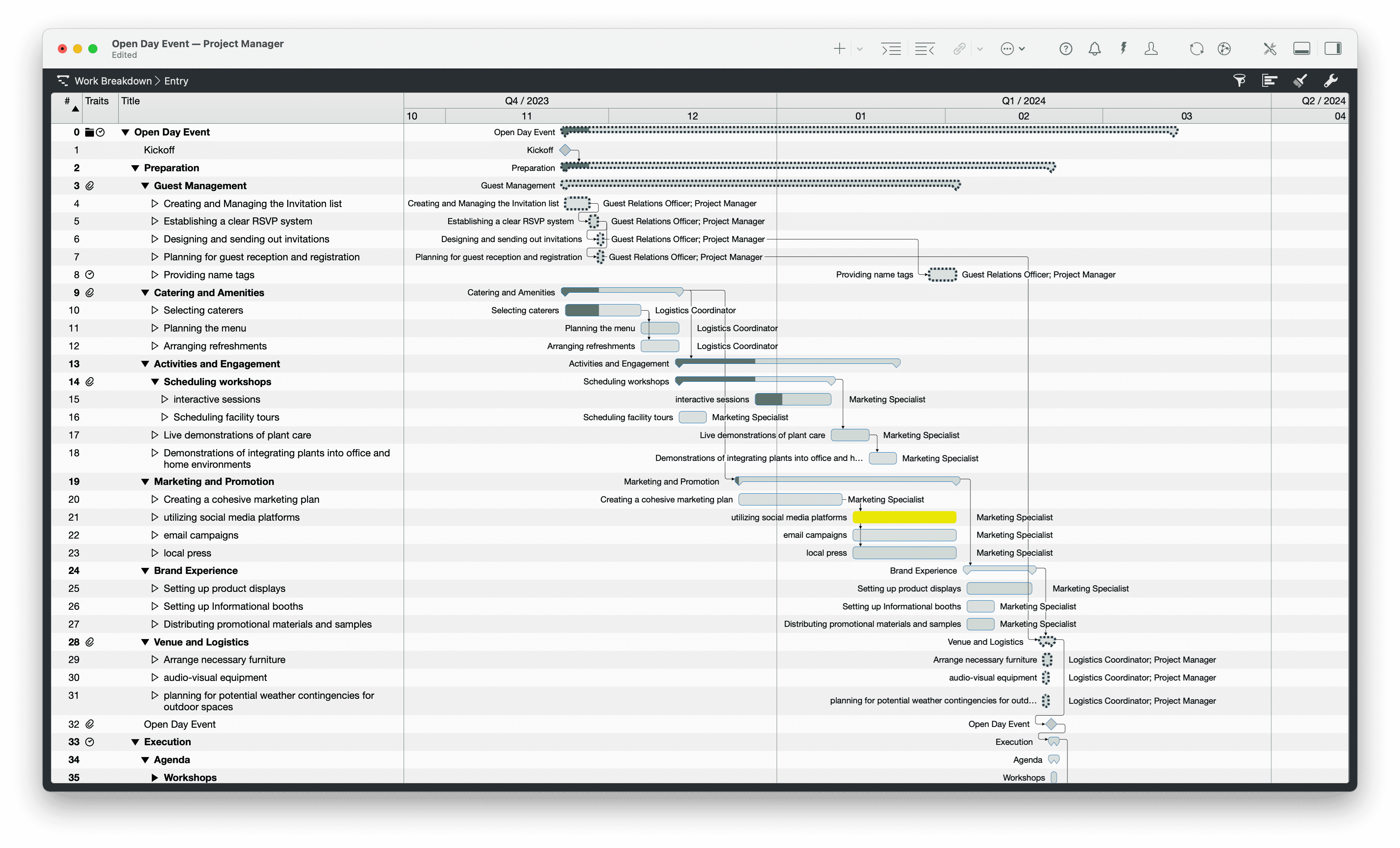The width and height of the screenshot is (1400, 848).
Task: Expand the Selecting caterers entry
Action: pyautogui.click(x=154, y=310)
